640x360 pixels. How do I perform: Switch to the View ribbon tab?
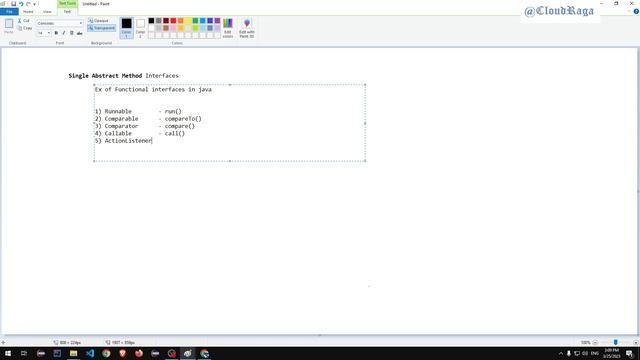click(x=47, y=12)
